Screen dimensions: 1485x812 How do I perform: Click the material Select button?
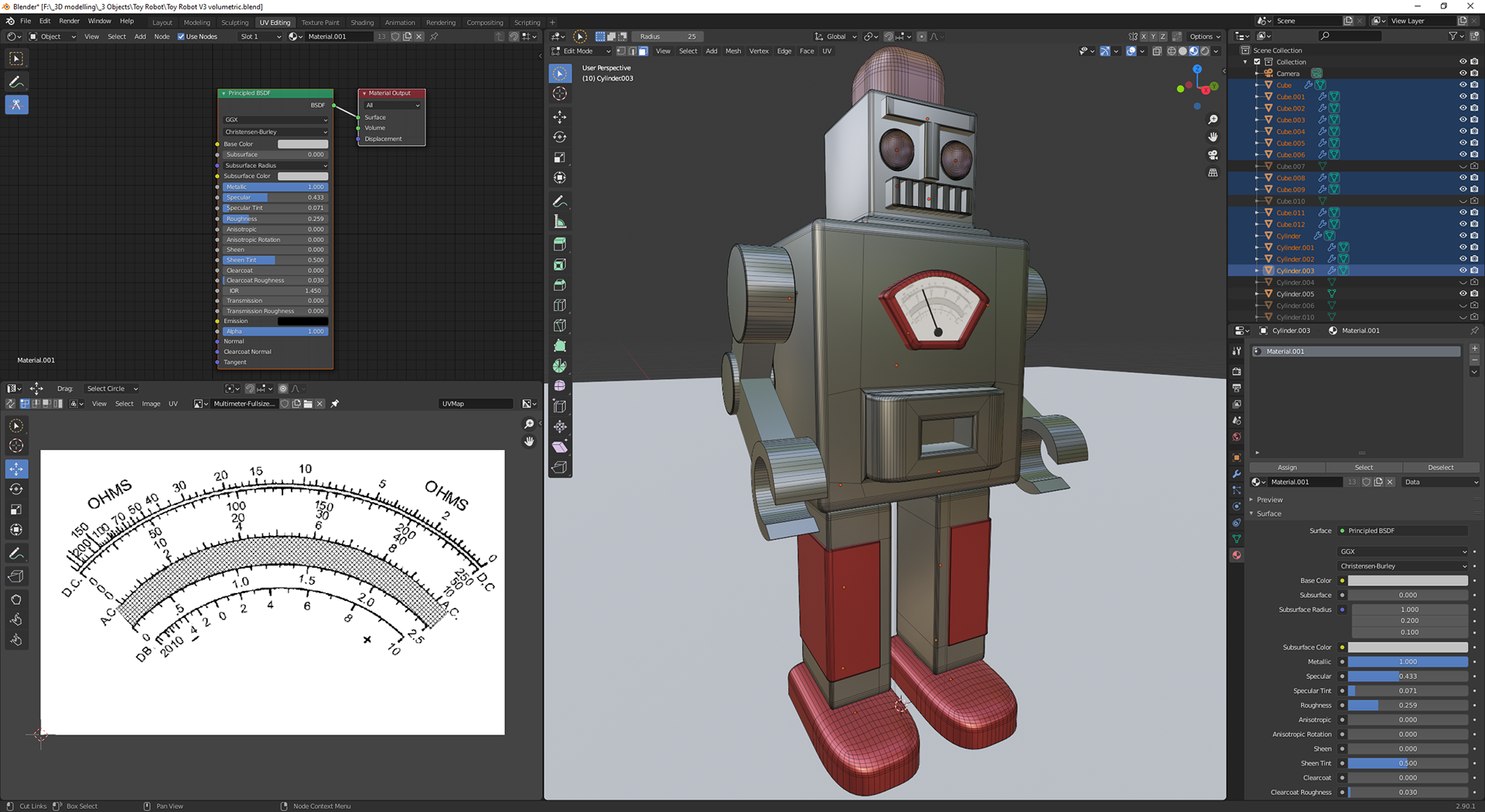click(1364, 467)
